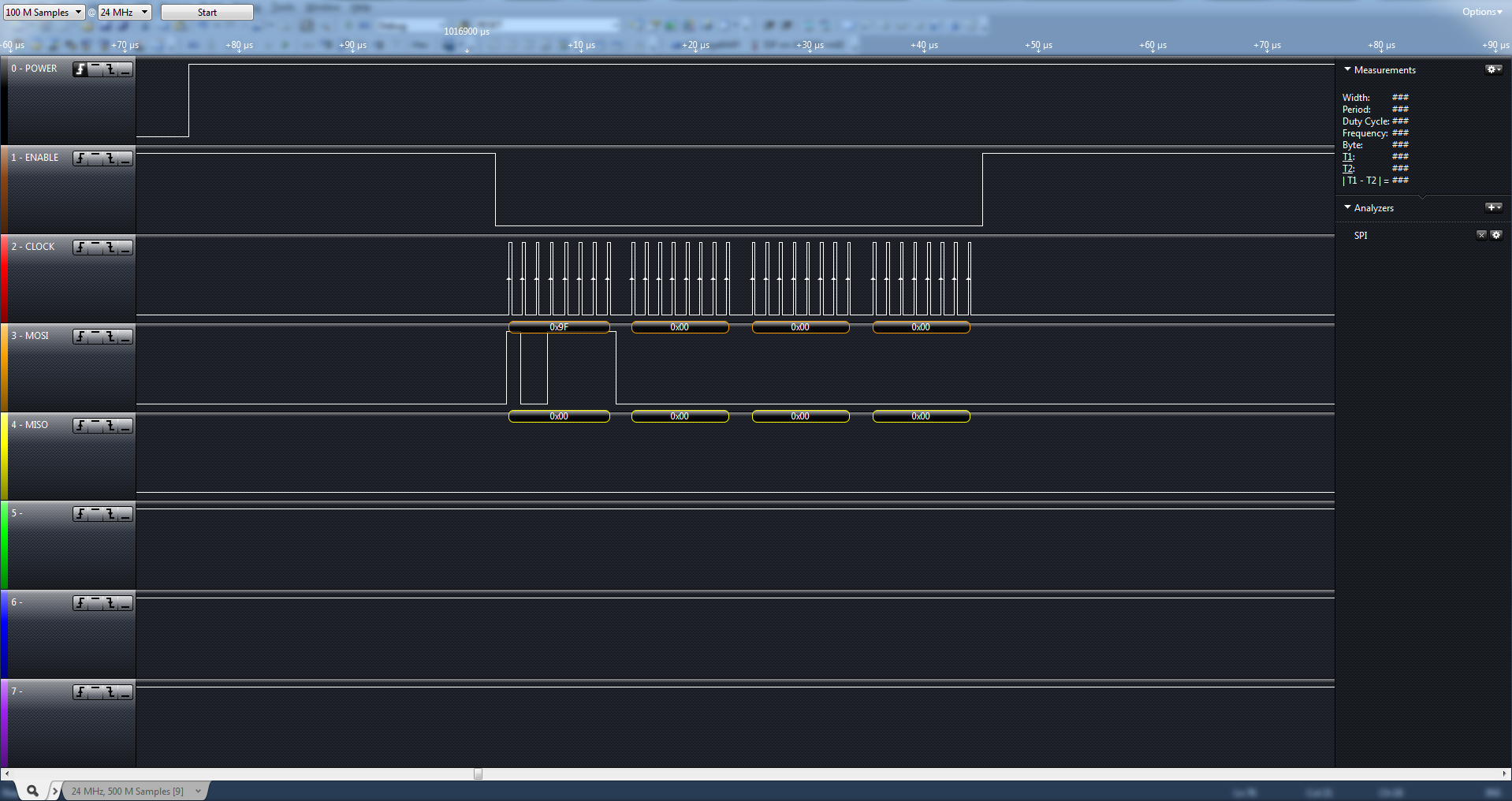Click the T1 timing marker link

point(1347,157)
